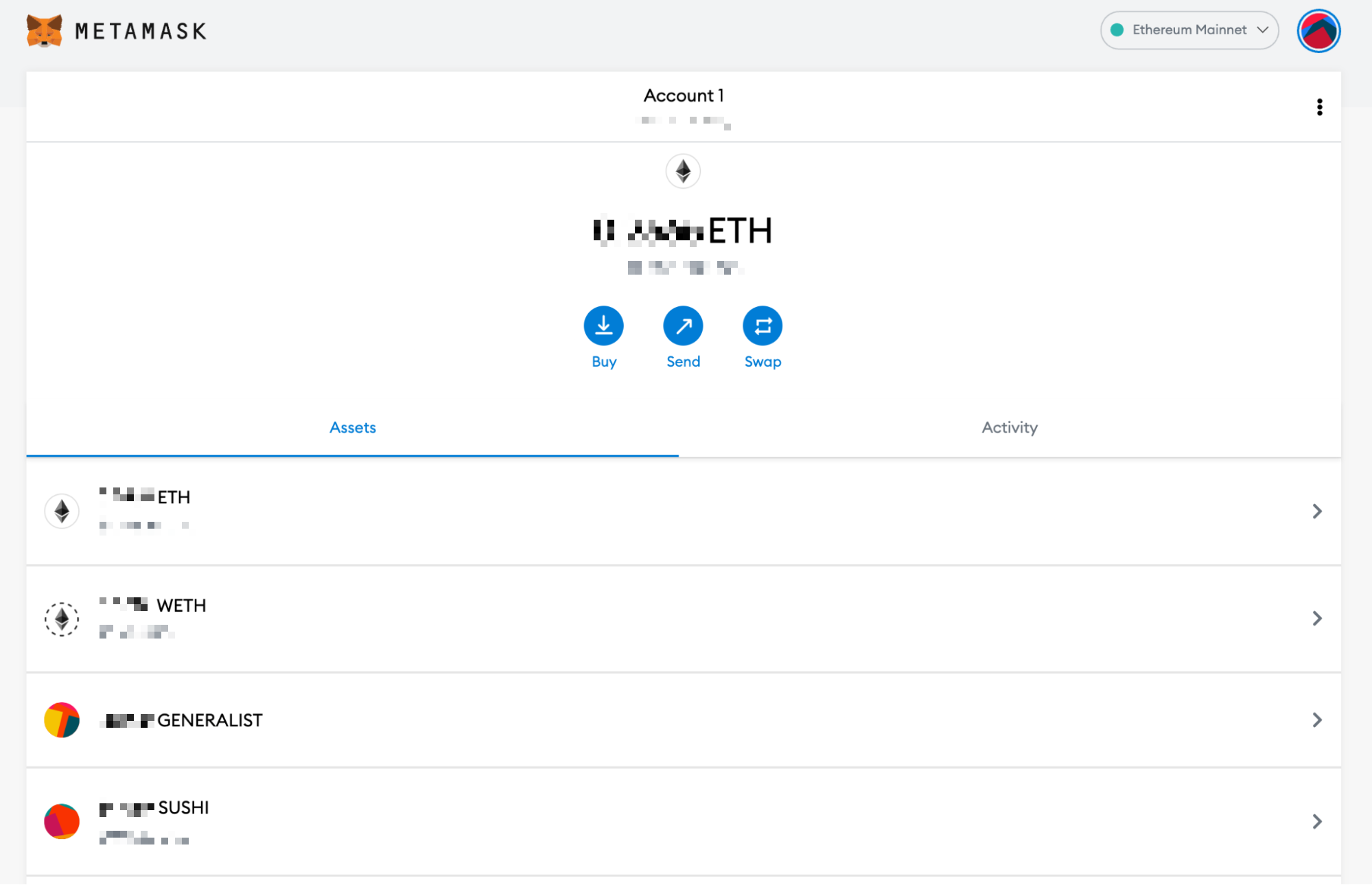Select the Assets tab

tap(353, 428)
